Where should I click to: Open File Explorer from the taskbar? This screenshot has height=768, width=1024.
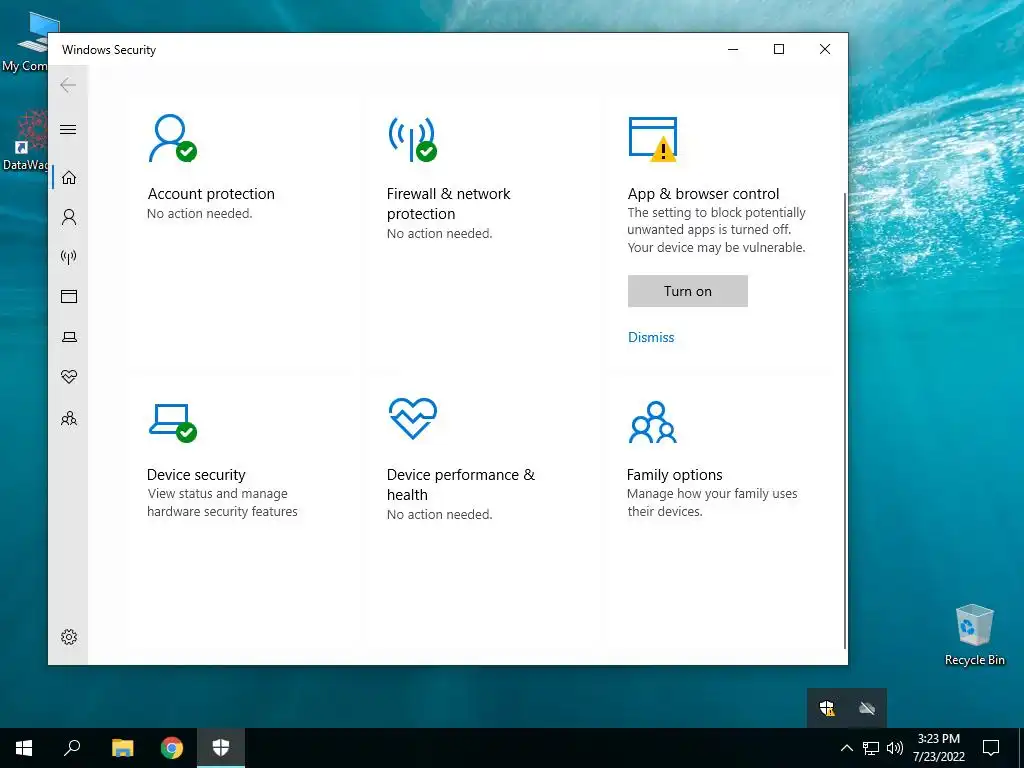123,748
